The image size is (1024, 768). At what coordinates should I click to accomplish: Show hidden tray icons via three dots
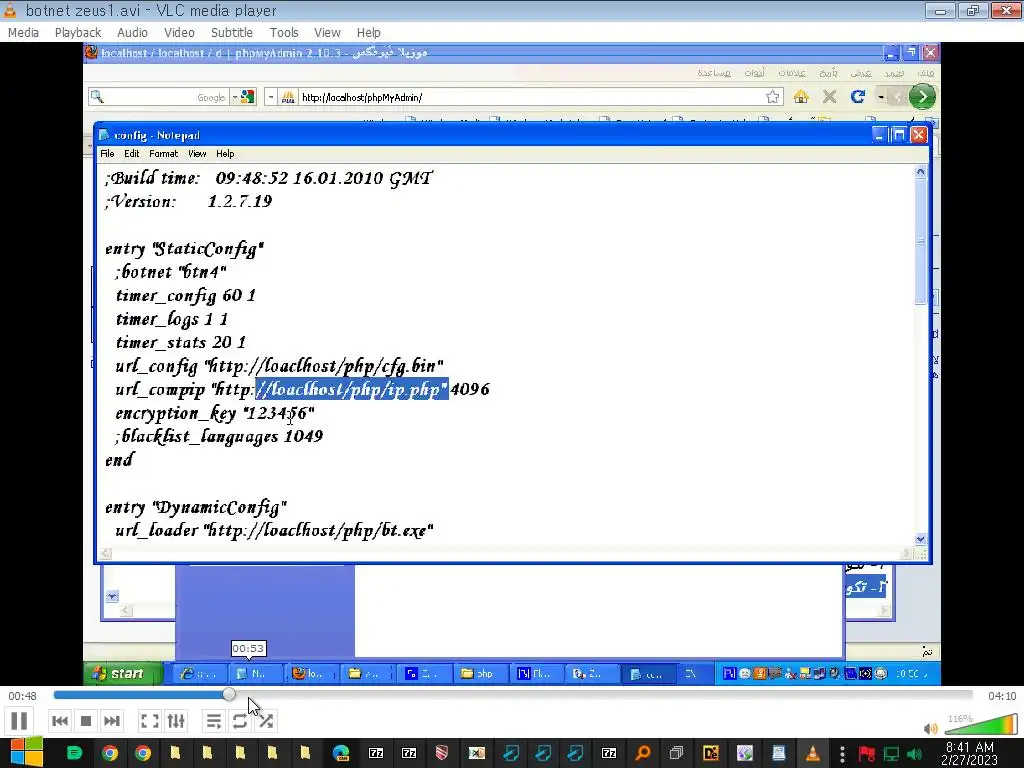842,754
